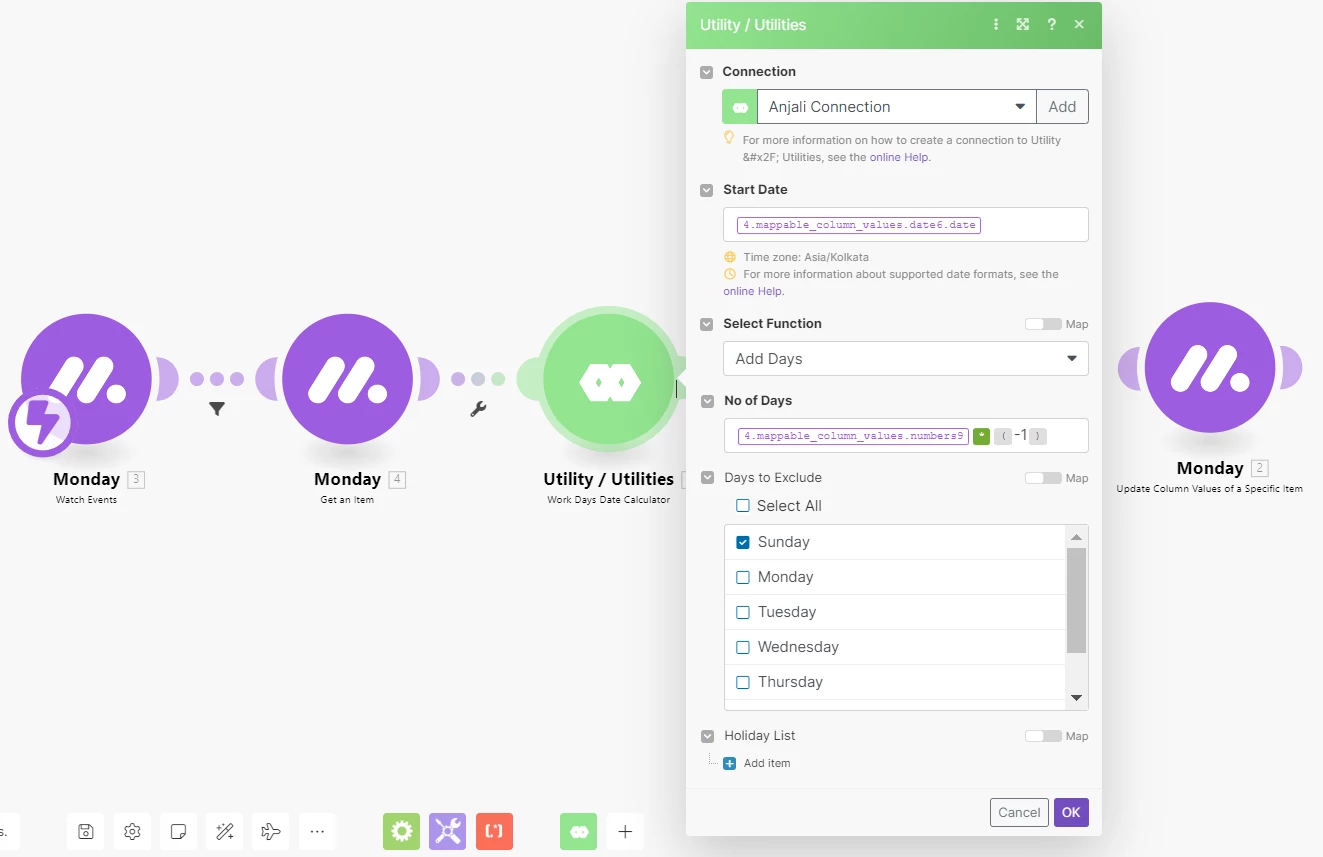1323x857 pixels.
Task: Click the green connection icon beside Anjali Connection
Action: click(740, 107)
